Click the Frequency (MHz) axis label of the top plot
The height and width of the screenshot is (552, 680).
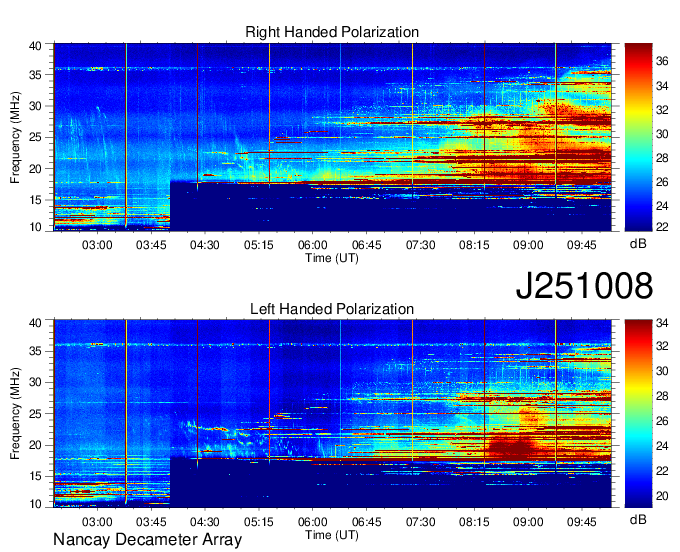coord(17,136)
